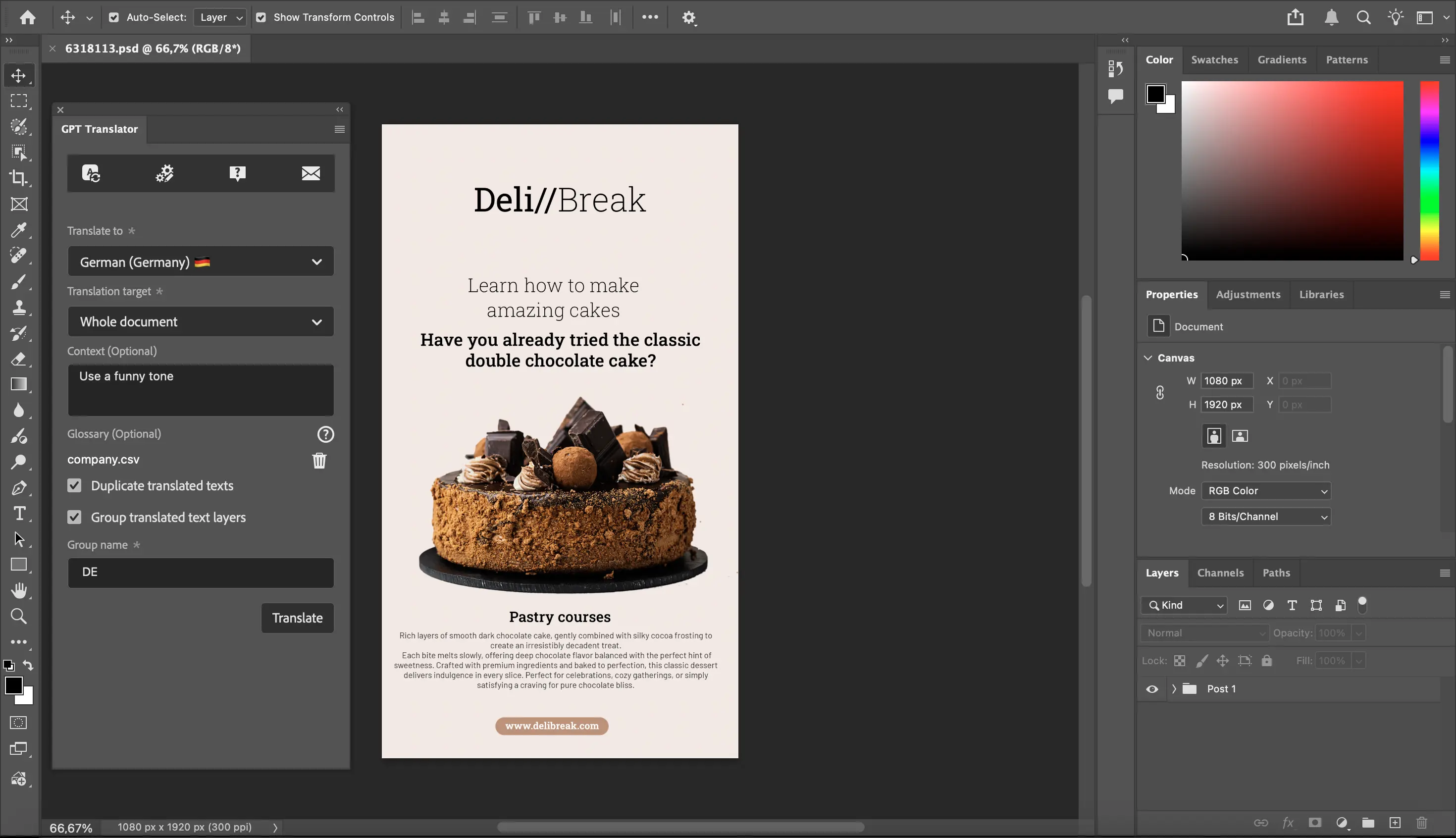Select the Eyedropper tool
Screen dimensions: 1456x838
[18, 230]
